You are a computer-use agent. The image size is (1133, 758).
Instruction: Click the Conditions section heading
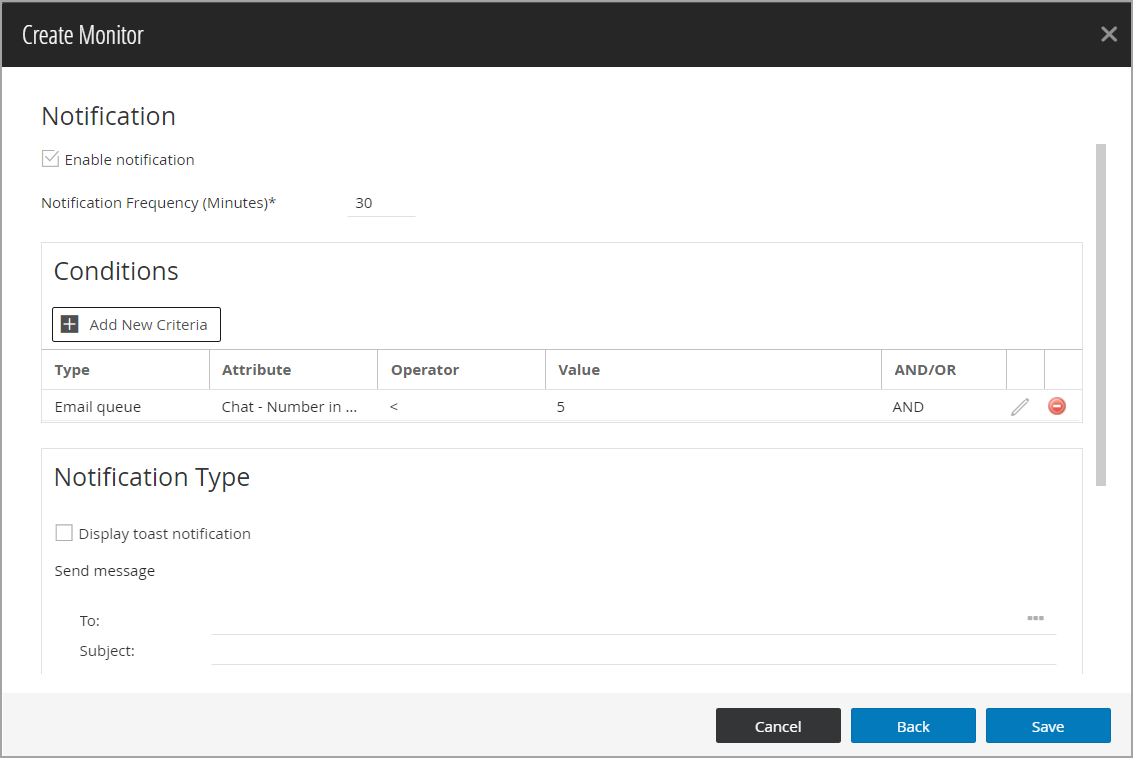point(115,270)
